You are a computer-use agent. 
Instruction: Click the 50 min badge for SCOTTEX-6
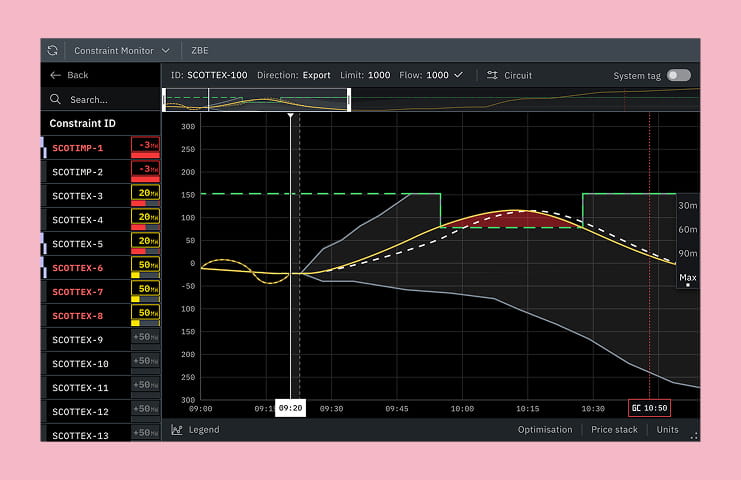pos(145,268)
